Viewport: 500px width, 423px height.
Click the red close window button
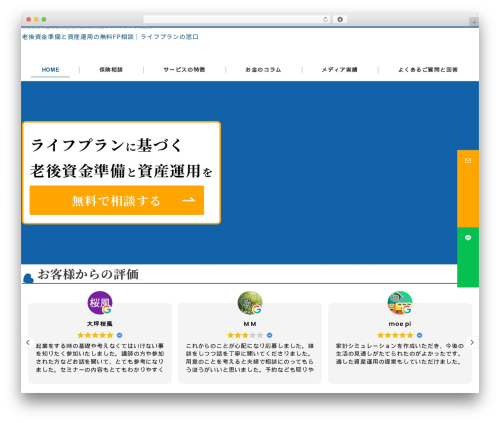(29, 20)
